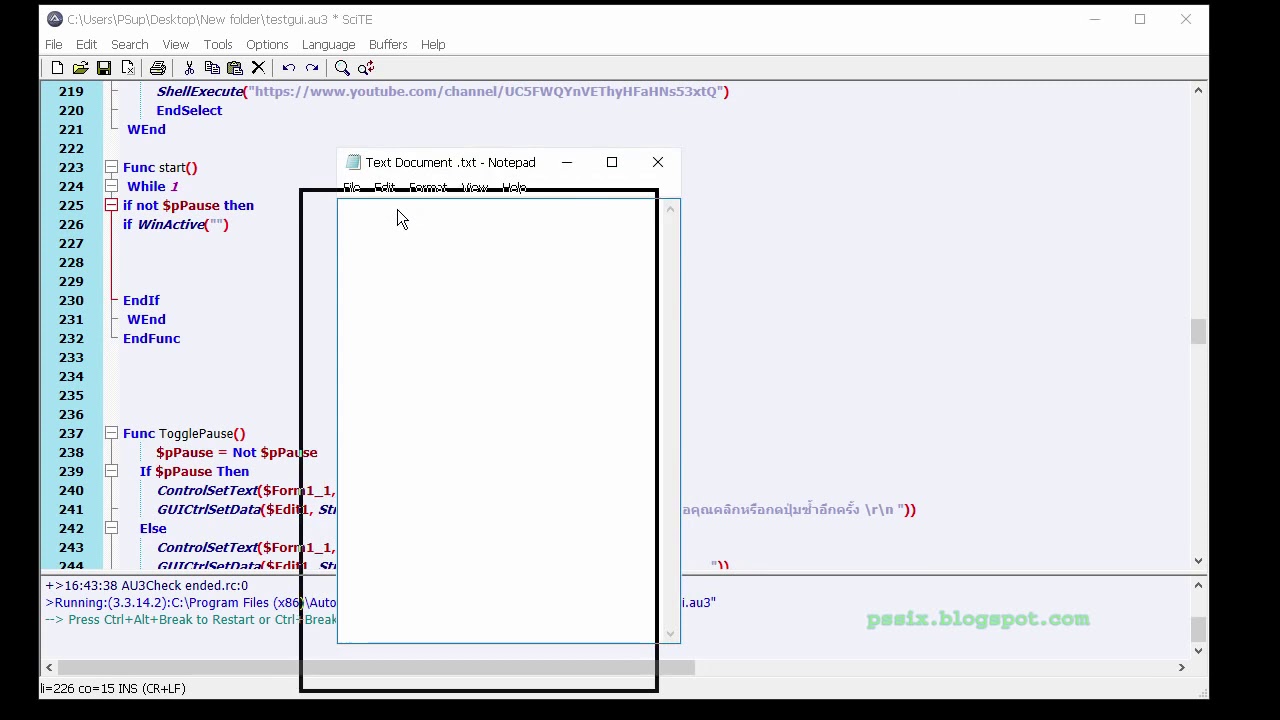
Task: Click the horizontal scrollbar thumb
Action: 376,667
